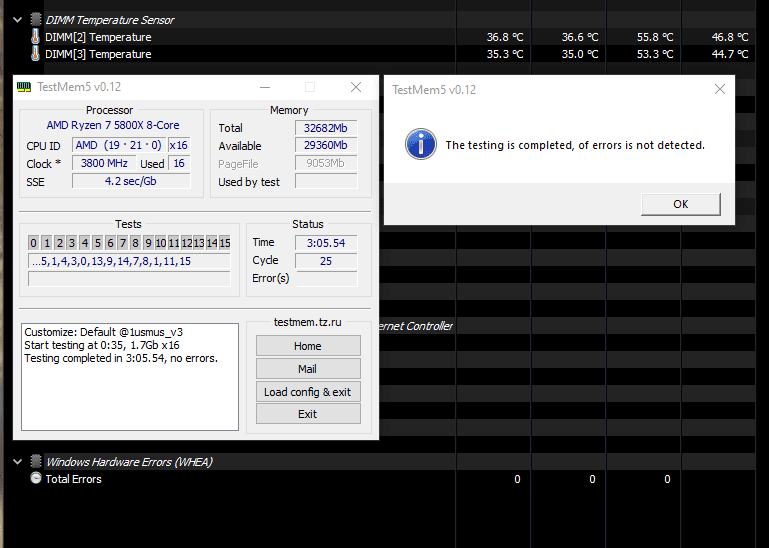The image size is (769, 548).
Task: Select test number 9 box
Action: coord(148,243)
